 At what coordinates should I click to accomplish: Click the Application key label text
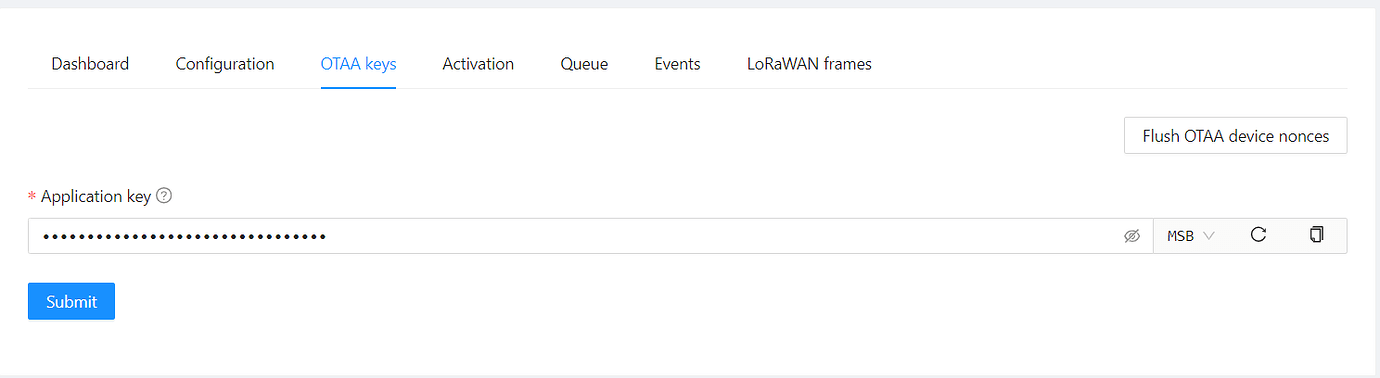pos(96,196)
